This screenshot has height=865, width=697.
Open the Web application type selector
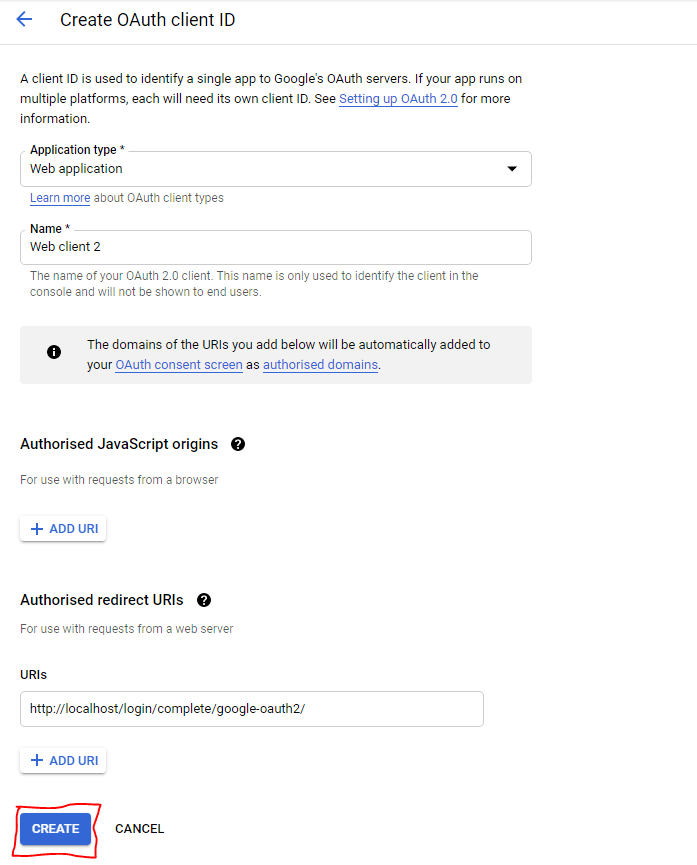(276, 169)
